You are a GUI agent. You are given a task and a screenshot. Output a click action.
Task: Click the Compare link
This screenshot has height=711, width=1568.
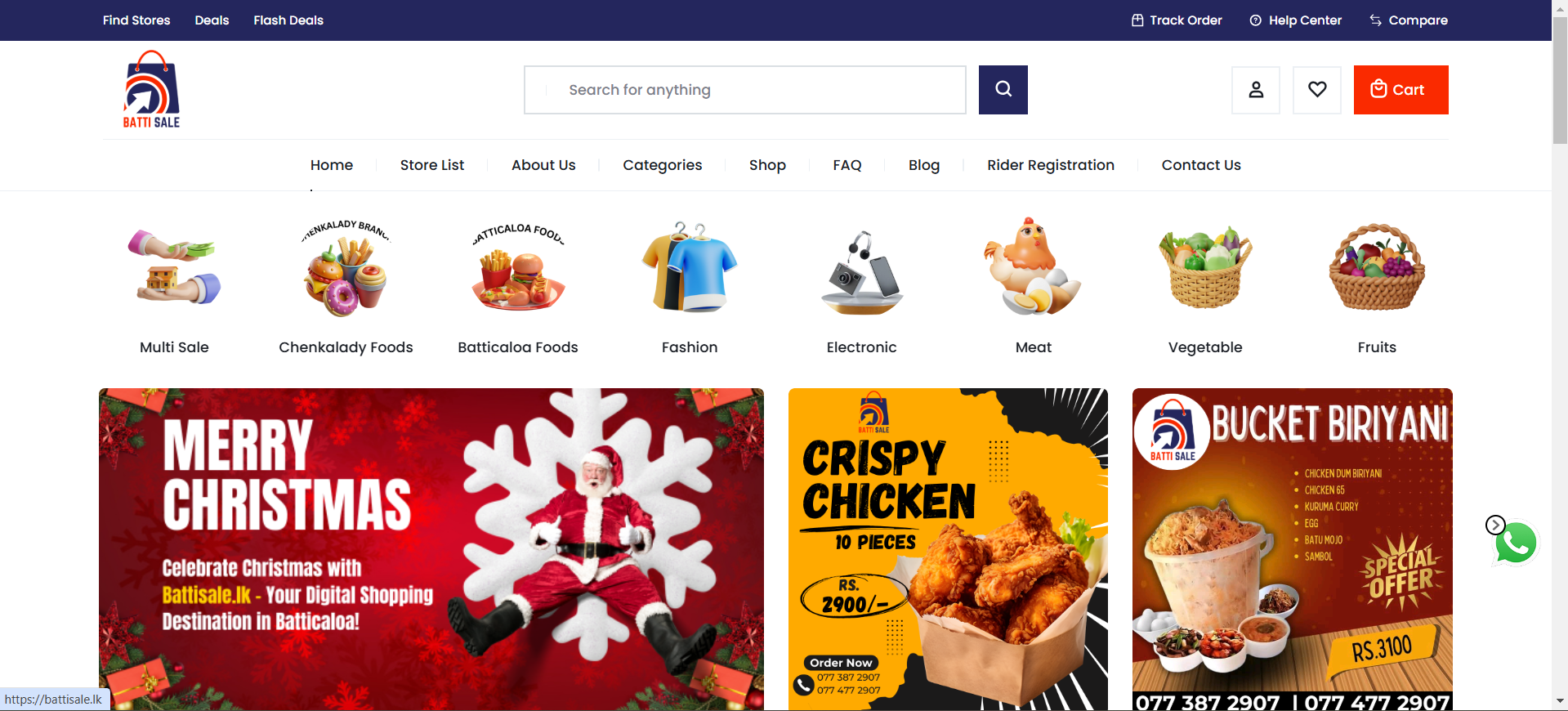coord(1409,20)
